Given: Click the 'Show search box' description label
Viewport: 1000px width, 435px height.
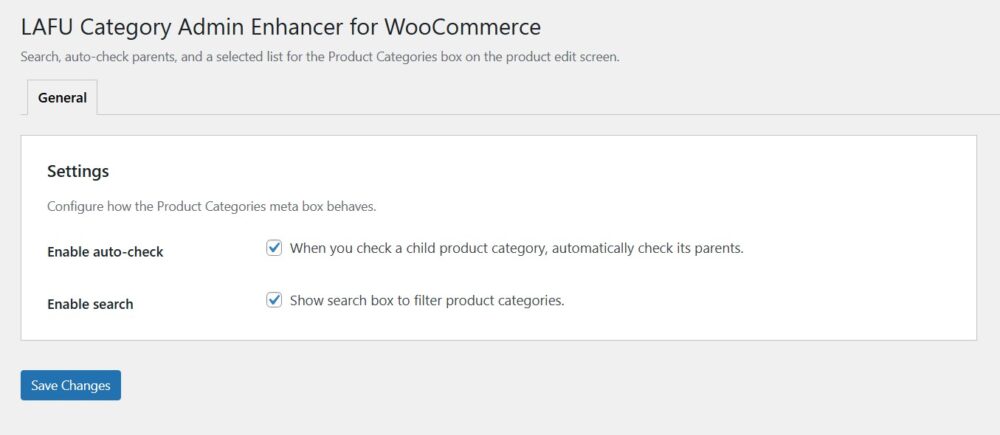Looking at the screenshot, I should click(x=427, y=300).
